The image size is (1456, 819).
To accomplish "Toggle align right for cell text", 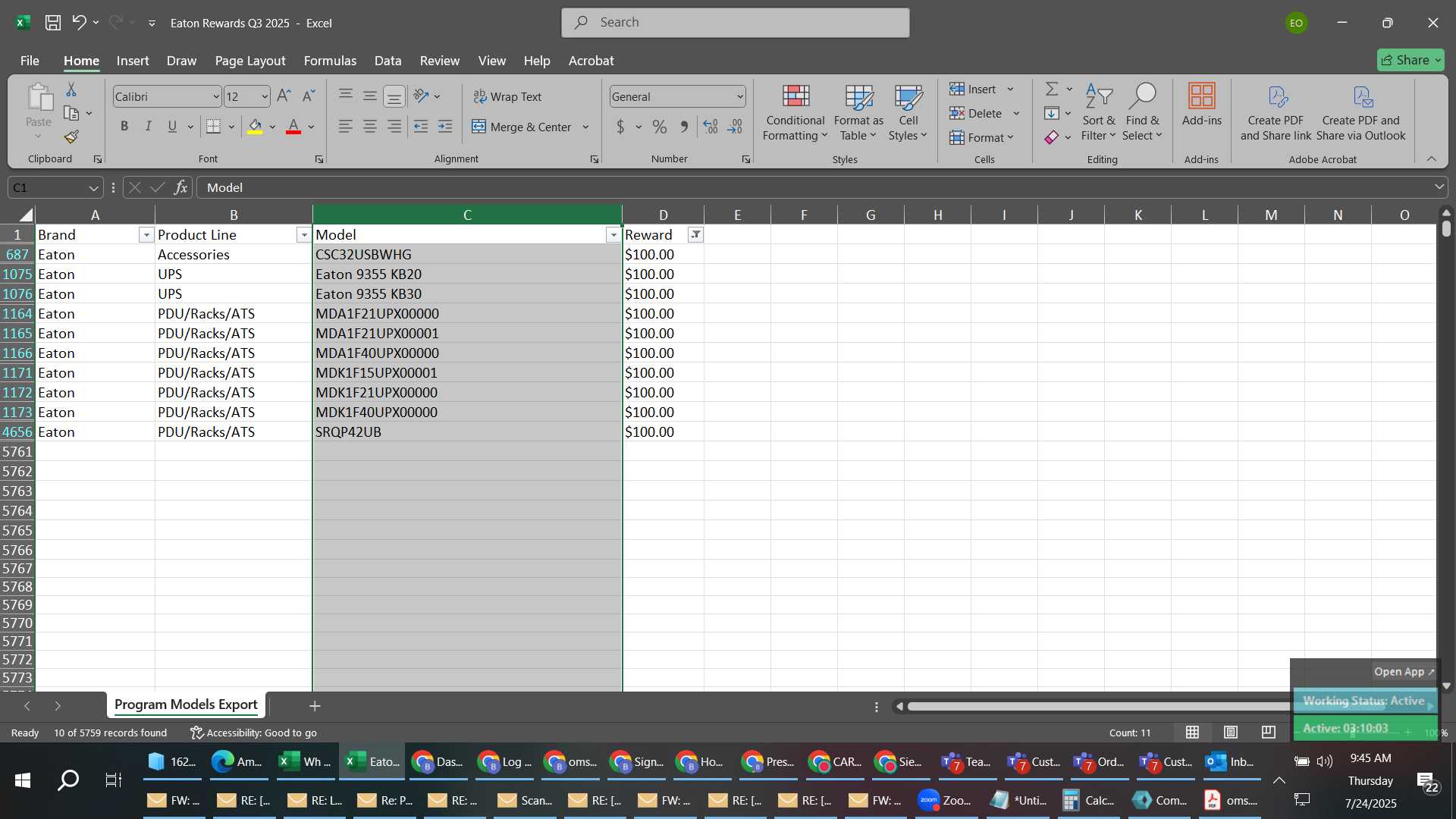I will (394, 127).
